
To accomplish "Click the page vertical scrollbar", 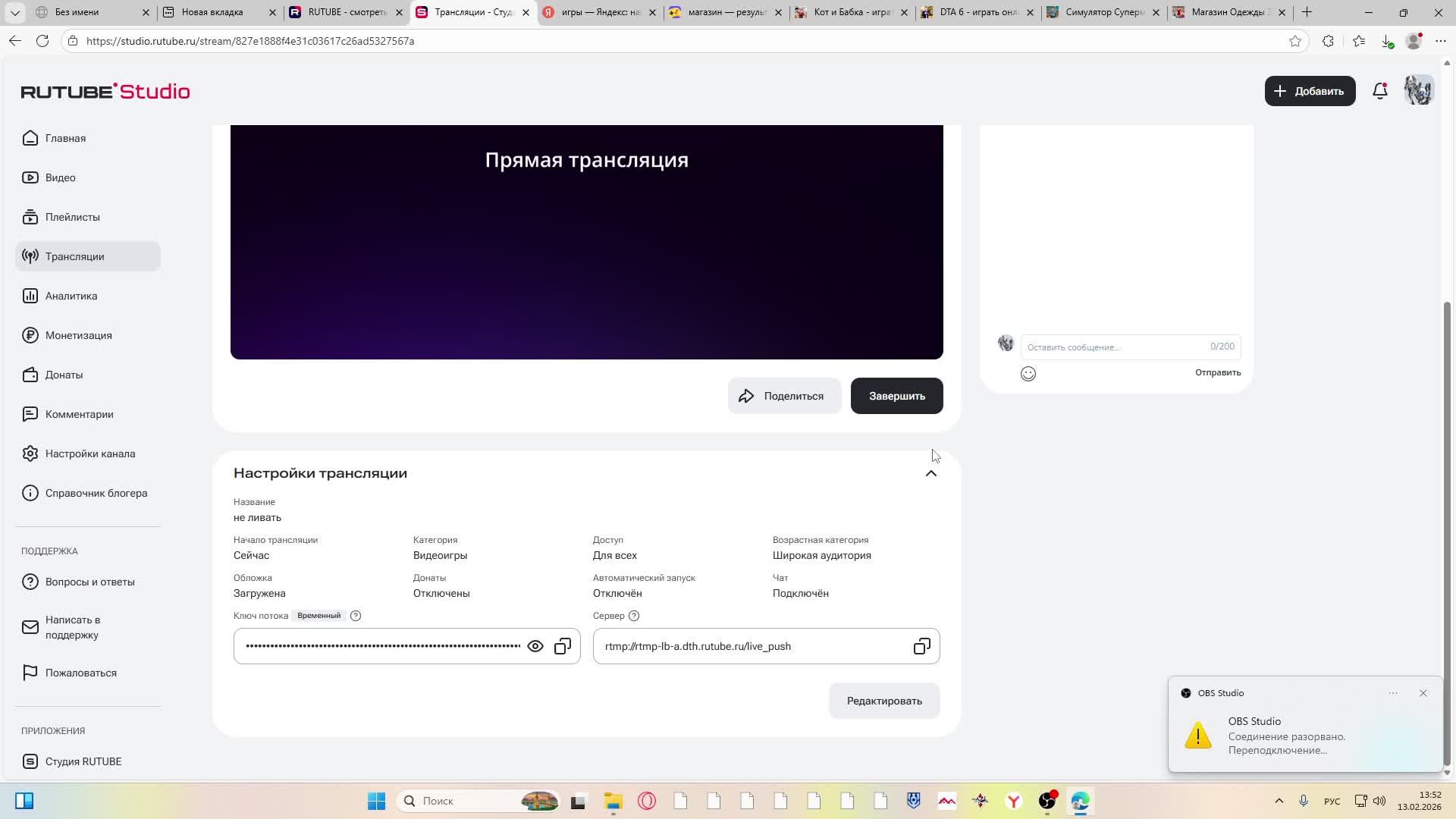I will point(1447,531).
